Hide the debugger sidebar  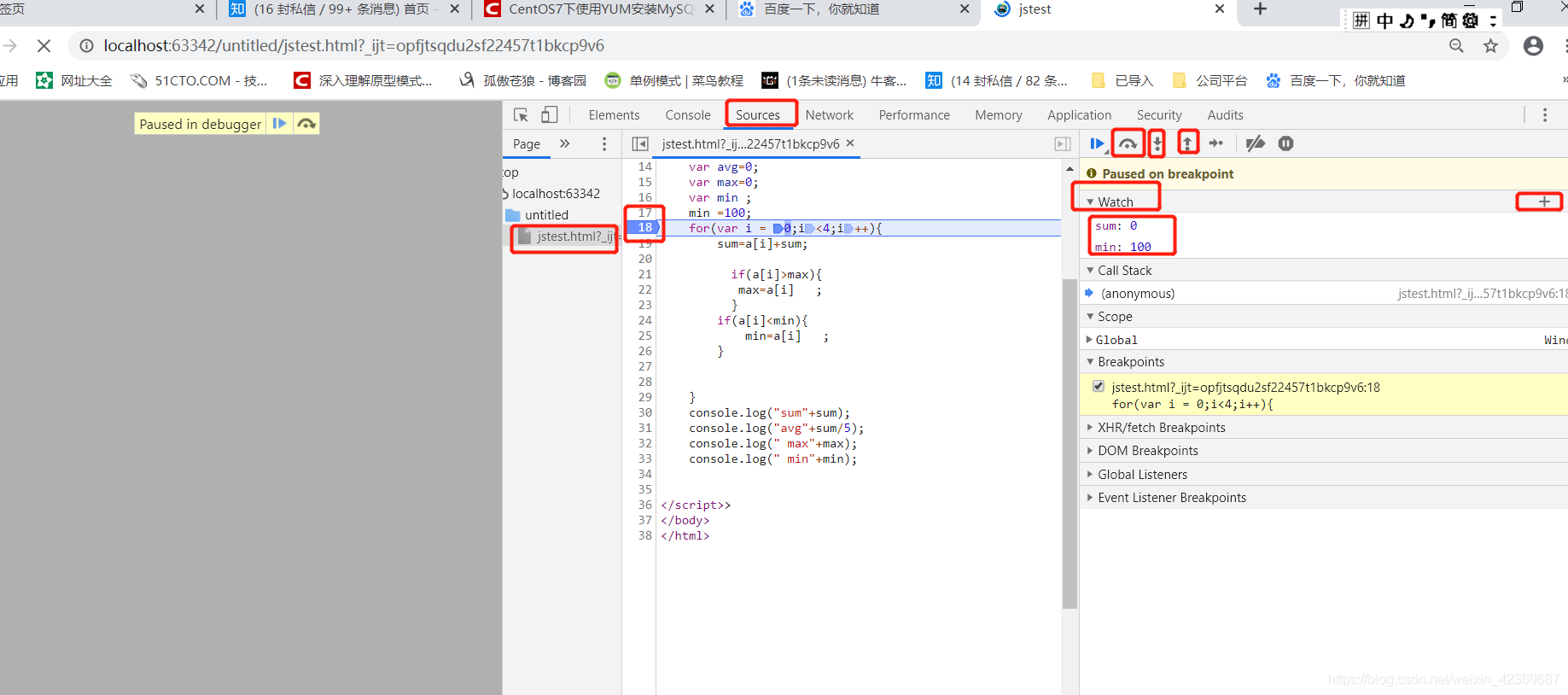pyautogui.click(x=1063, y=143)
